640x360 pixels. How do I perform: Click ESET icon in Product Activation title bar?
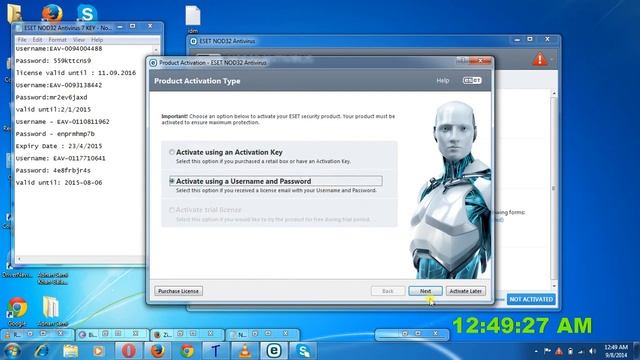click(x=153, y=62)
